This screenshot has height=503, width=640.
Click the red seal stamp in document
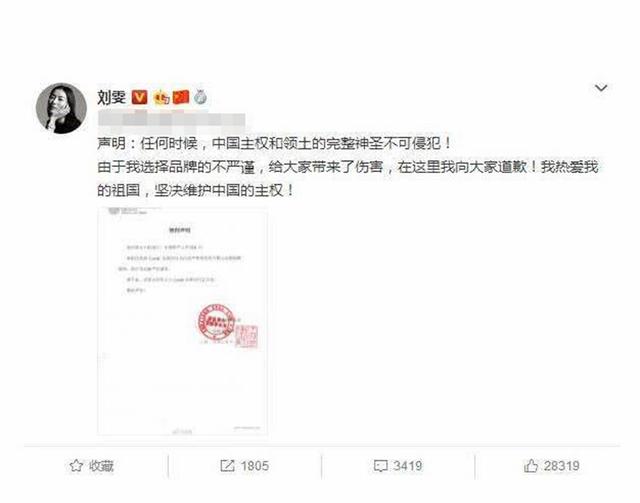pyautogui.click(x=216, y=322)
